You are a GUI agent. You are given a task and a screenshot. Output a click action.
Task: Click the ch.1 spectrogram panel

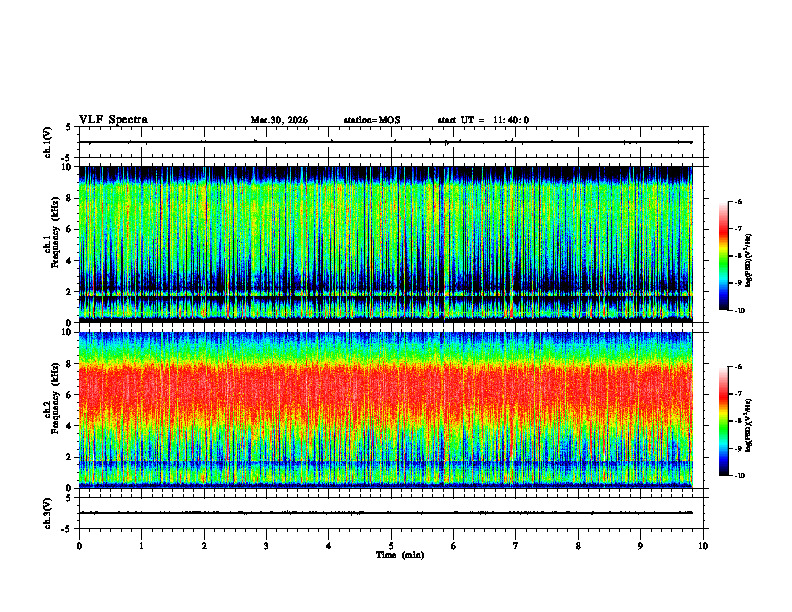pos(386,244)
